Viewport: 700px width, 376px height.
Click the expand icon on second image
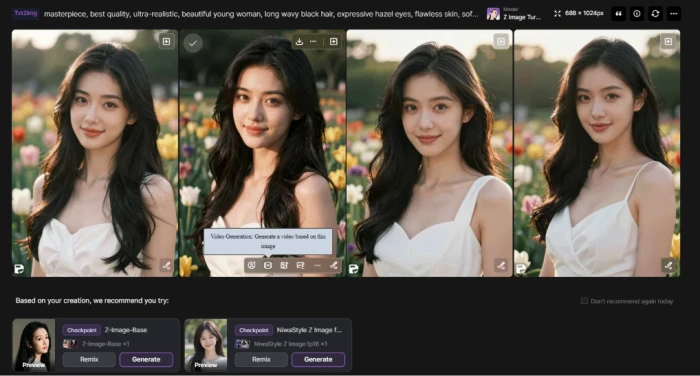point(333,42)
